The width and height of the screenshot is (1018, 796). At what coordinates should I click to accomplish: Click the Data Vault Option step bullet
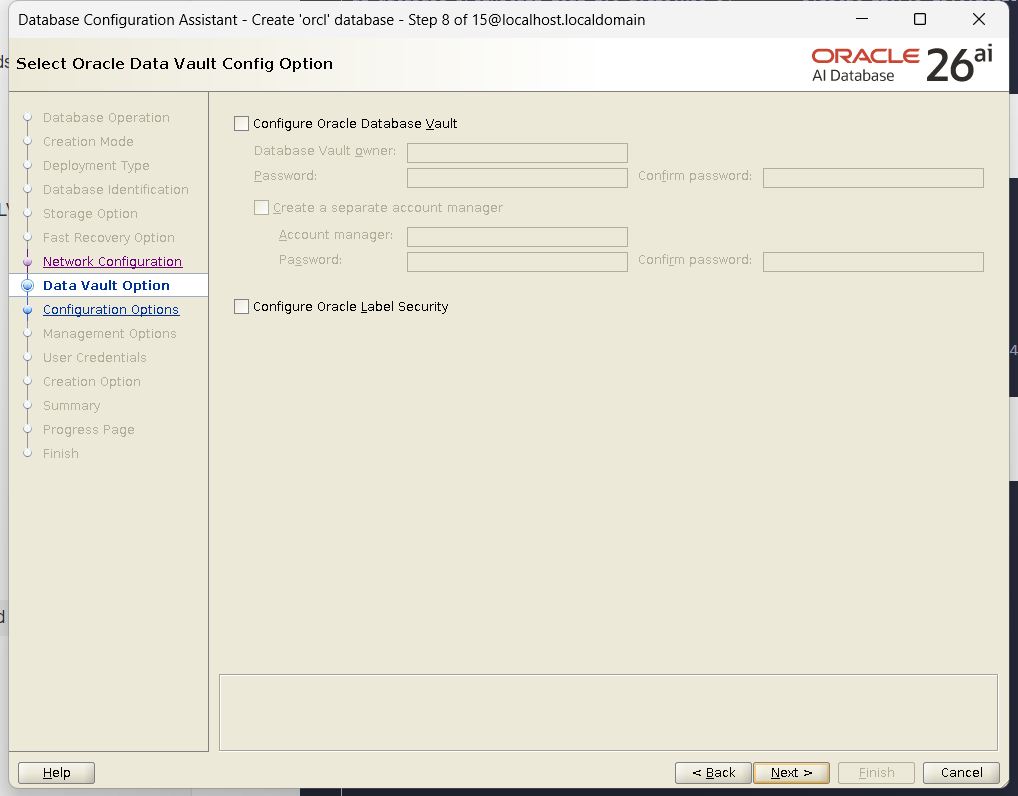[27, 286]
